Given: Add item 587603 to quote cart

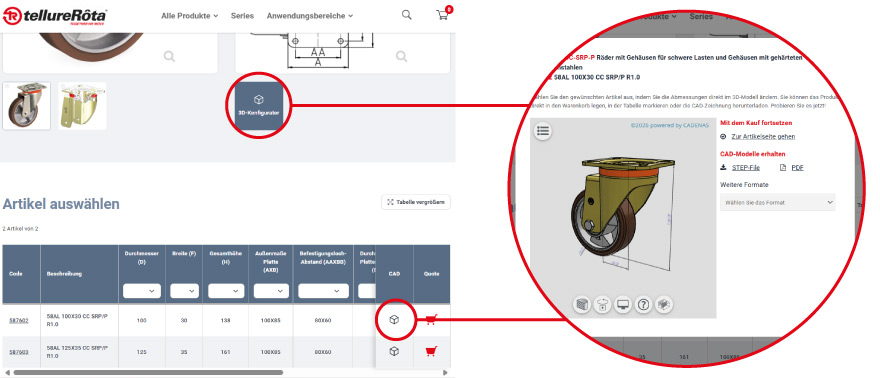Looking at the screenshot, I should point(431,352).
